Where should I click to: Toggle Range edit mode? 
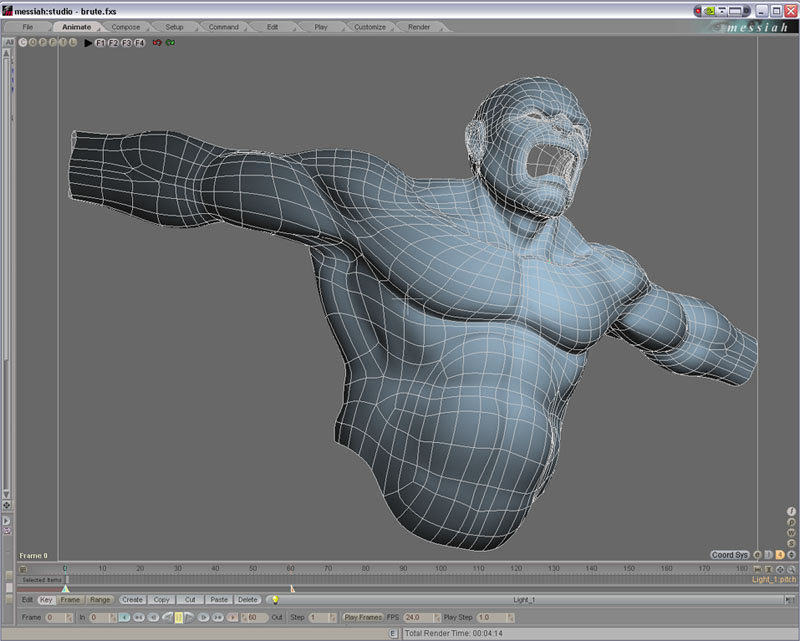coord(100,600)
